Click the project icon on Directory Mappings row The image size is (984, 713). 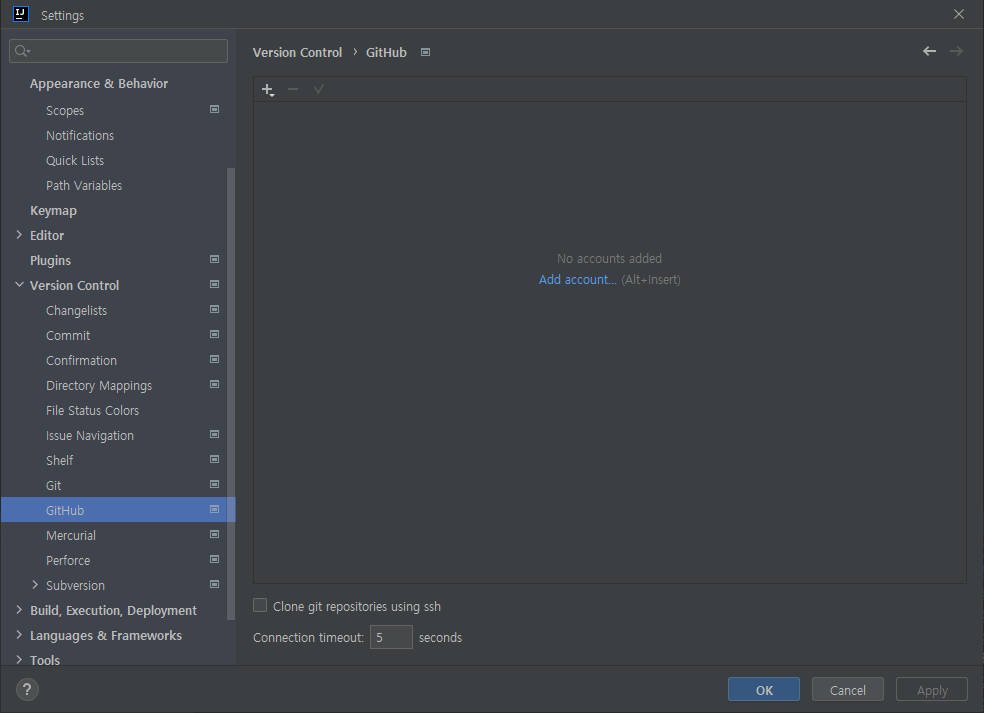(215, 384)
